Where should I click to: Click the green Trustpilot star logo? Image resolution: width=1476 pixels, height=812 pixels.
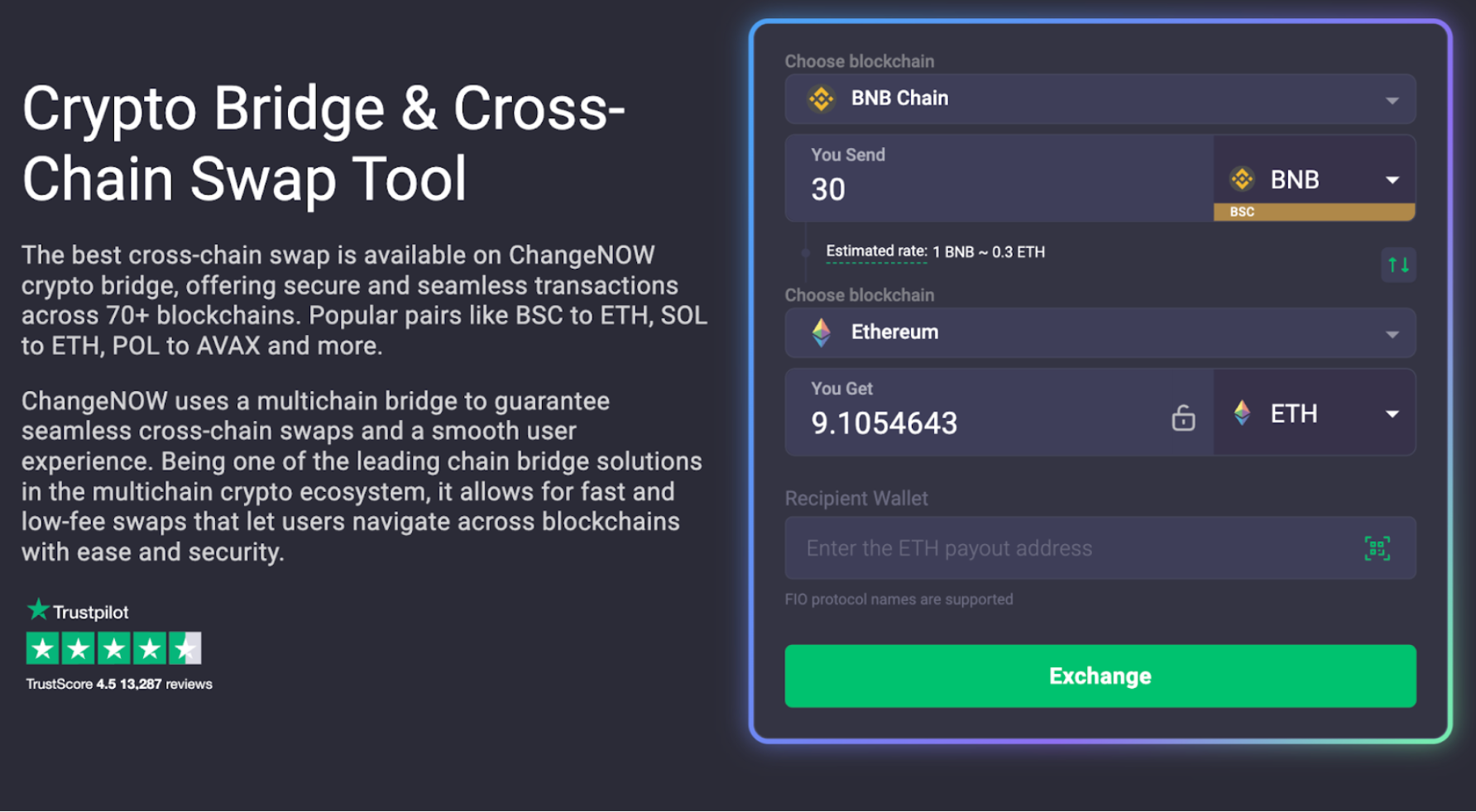point(36,610)
